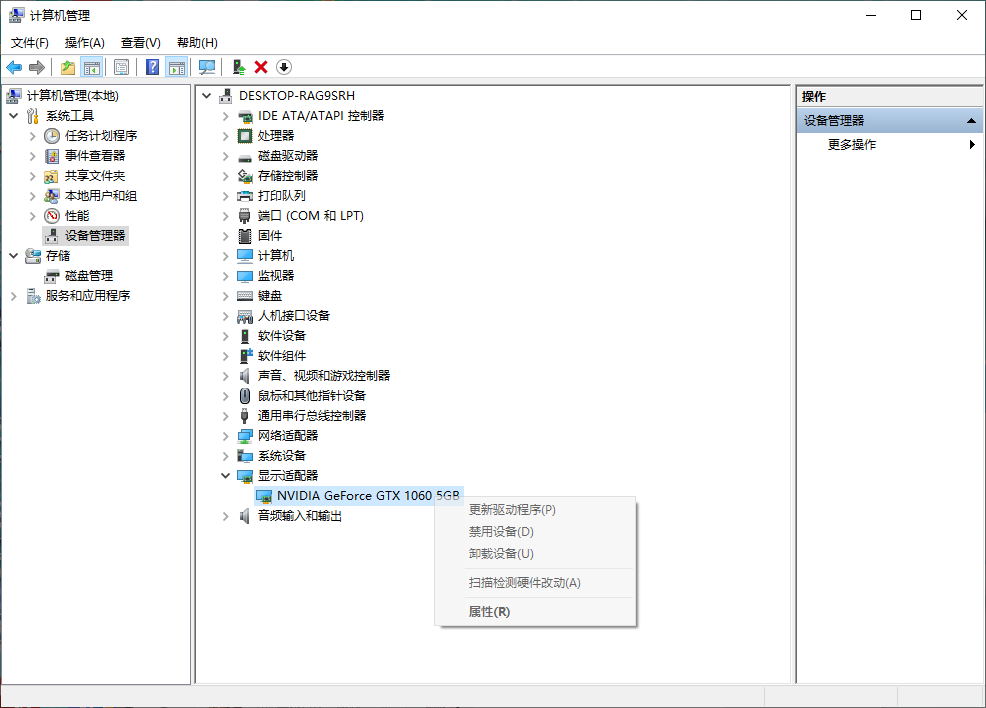Toggle the show/hide console tree button
986x708 pixels.
pos(92,67)
